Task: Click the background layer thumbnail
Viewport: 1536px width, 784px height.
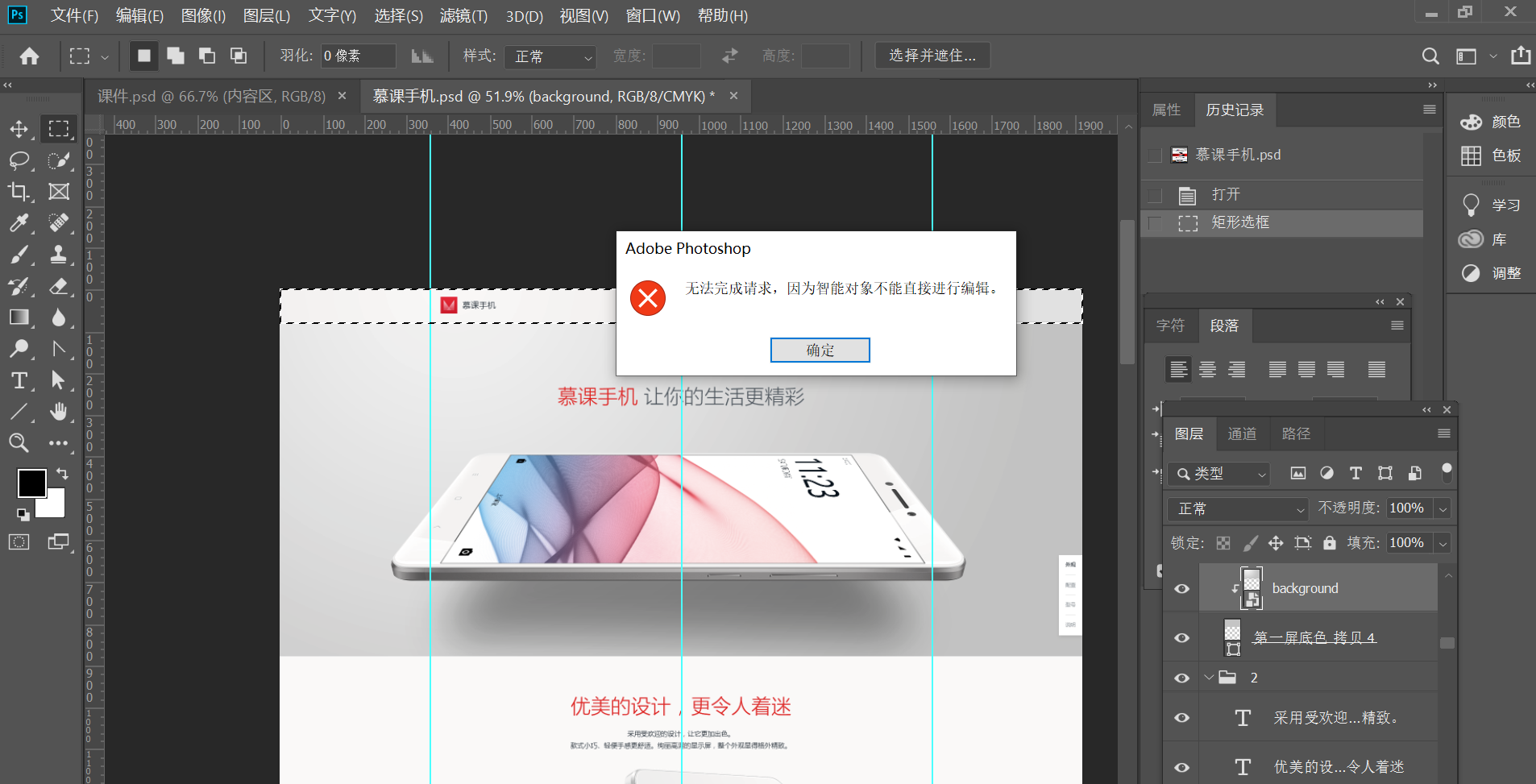Action: click(x=1251, y=588)
